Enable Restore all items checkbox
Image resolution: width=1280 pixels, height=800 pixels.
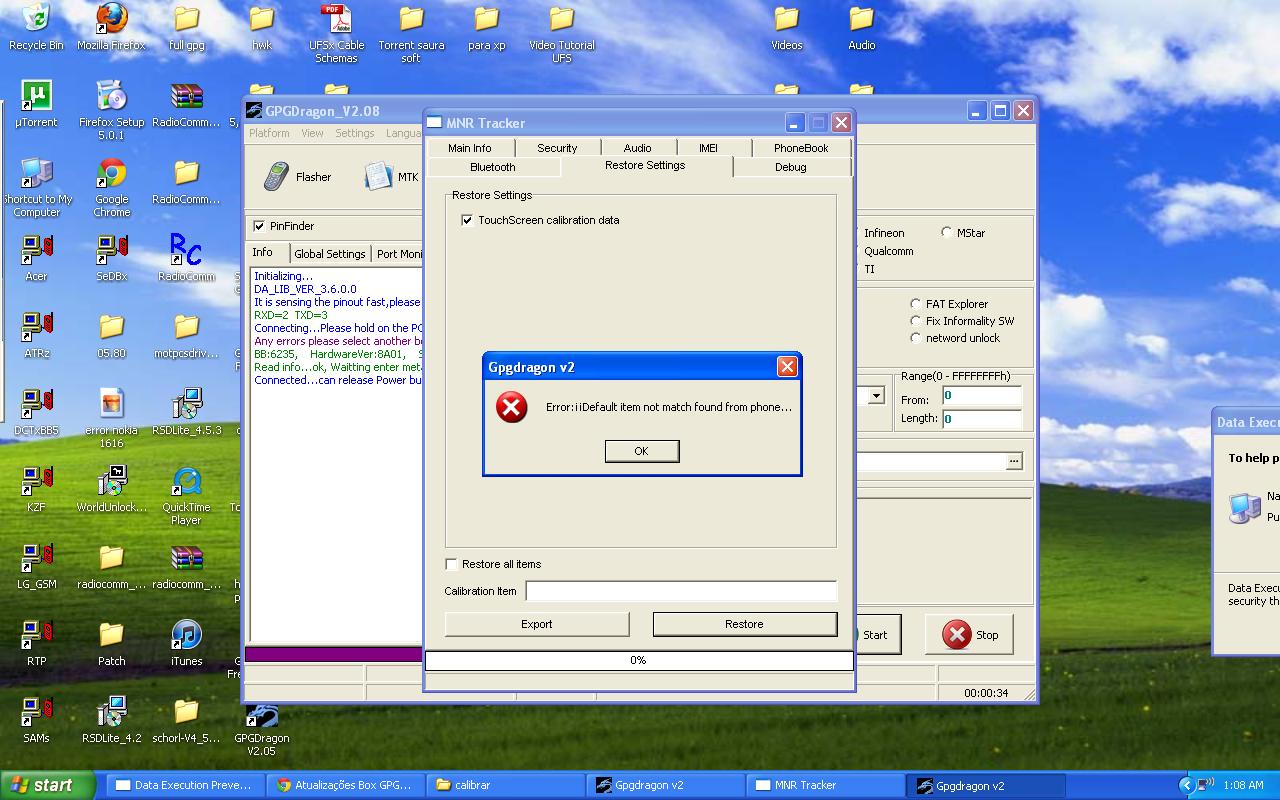coord(451,564)
